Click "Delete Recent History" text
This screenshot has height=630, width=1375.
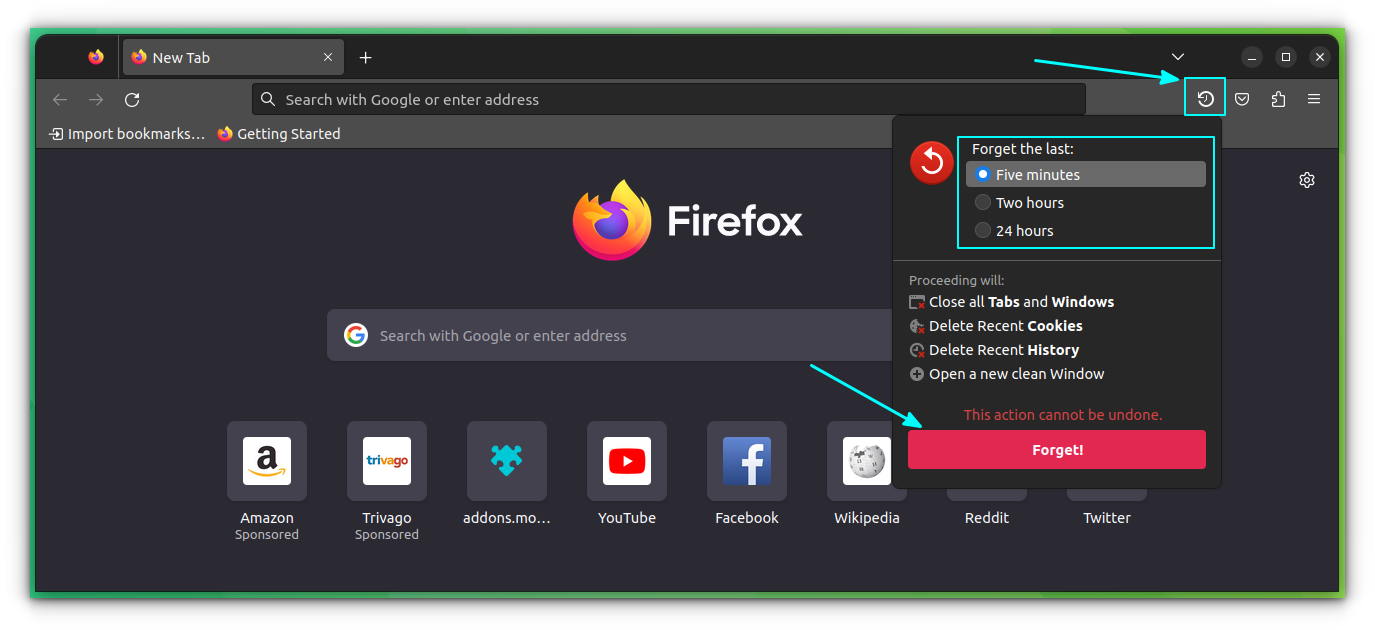[1004, 350]
